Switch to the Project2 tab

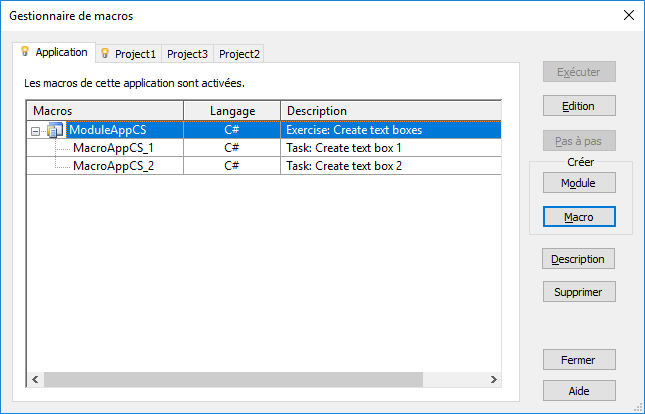pyautogui.click(x=239, y=54)
